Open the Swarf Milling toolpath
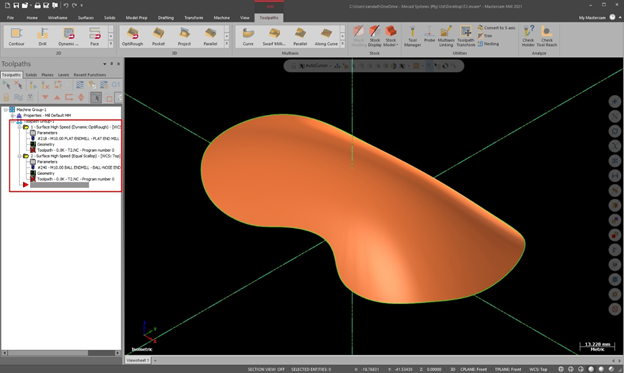The height and width of the screenshot is (373, 624). [274, 37]
